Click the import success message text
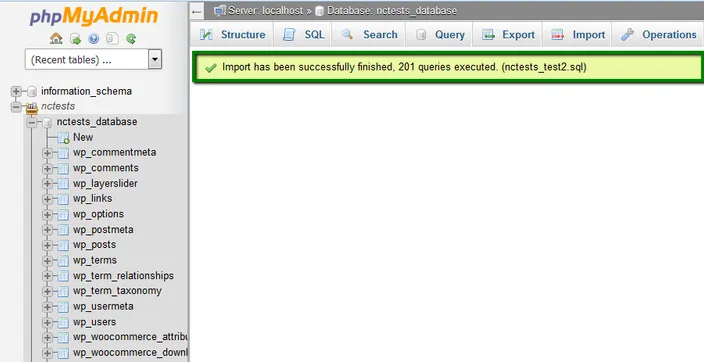This screenshot has width=704, height=362. pyautogui.click(x=404, y=67)
